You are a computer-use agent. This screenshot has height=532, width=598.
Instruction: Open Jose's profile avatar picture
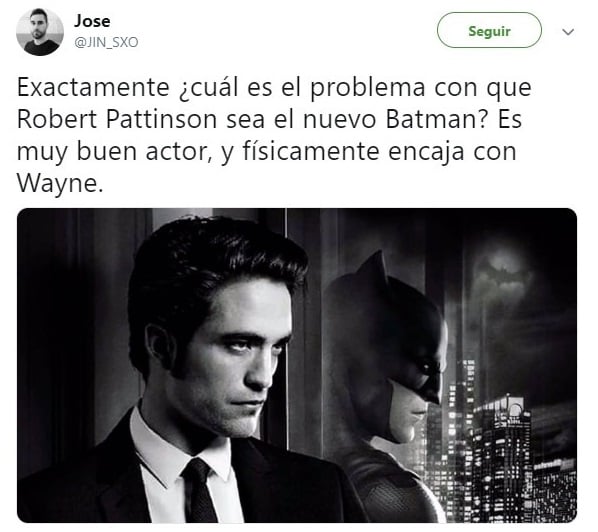(x=40, y=32)
